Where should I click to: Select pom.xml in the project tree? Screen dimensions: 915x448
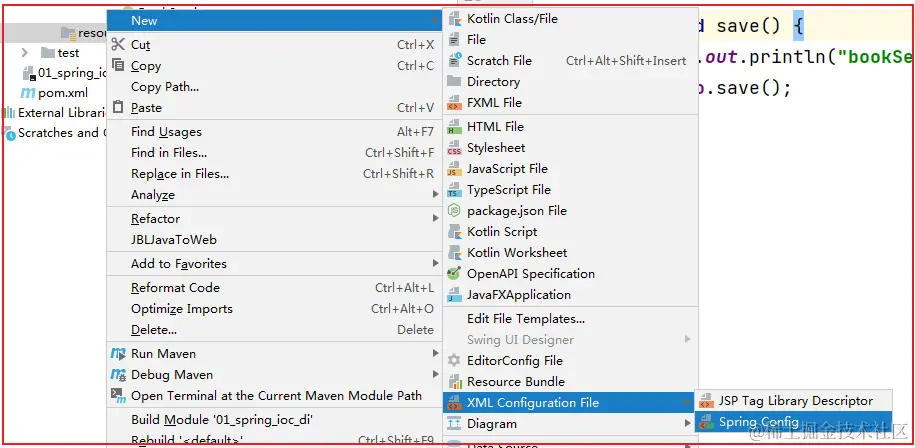(63, 93)
